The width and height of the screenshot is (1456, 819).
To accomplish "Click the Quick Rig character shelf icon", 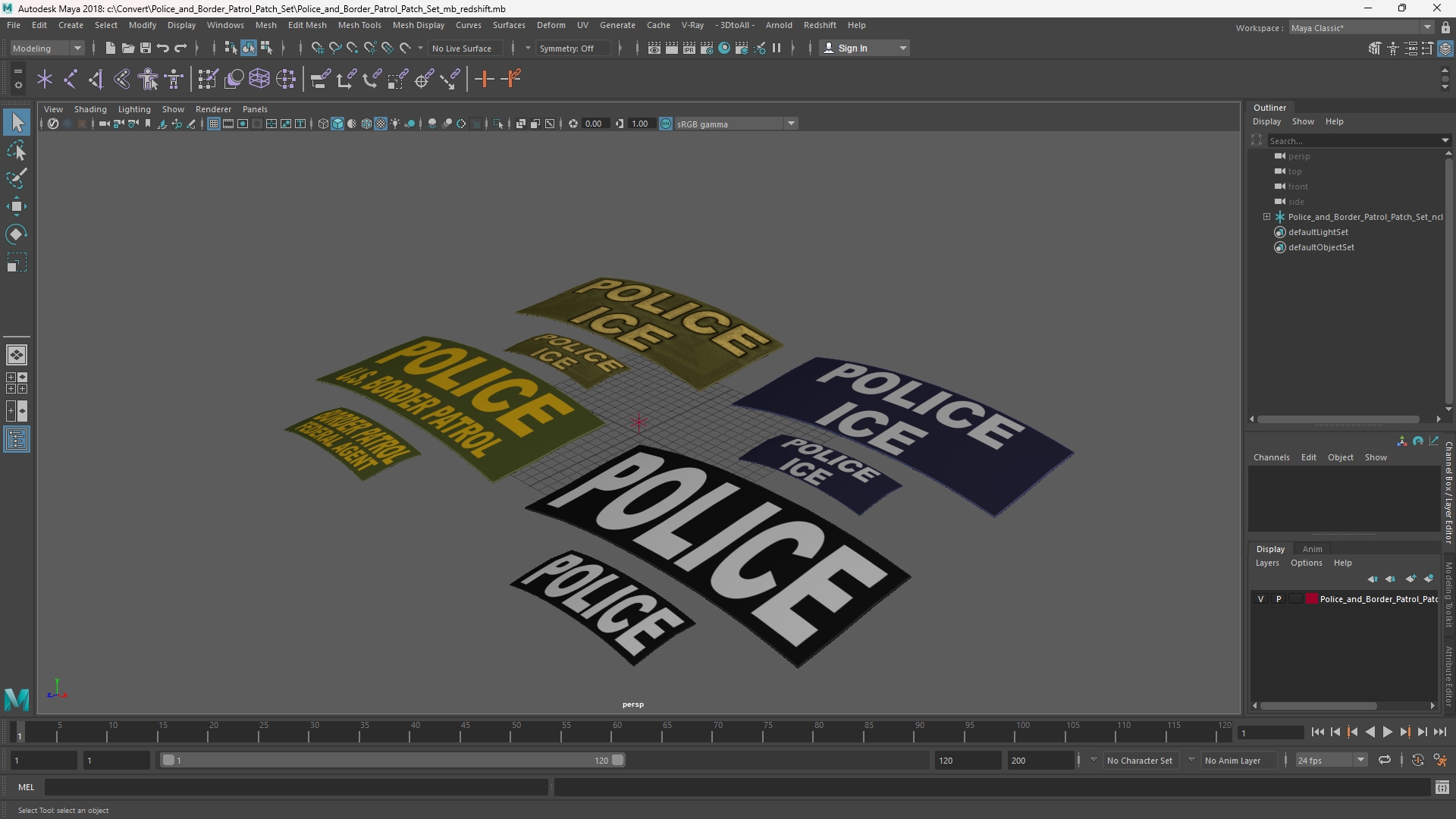I will pos(149,79).
